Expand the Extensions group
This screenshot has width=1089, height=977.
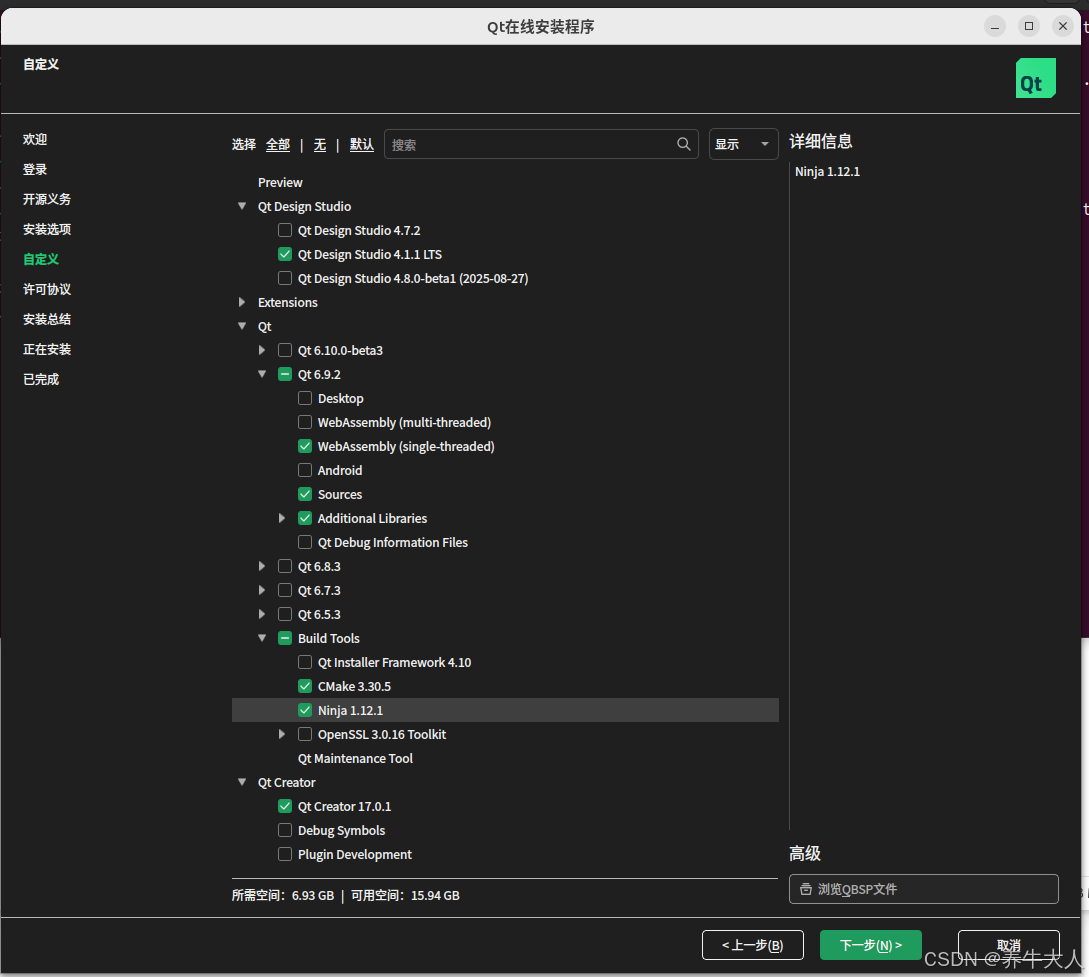(x=242, y=302)
